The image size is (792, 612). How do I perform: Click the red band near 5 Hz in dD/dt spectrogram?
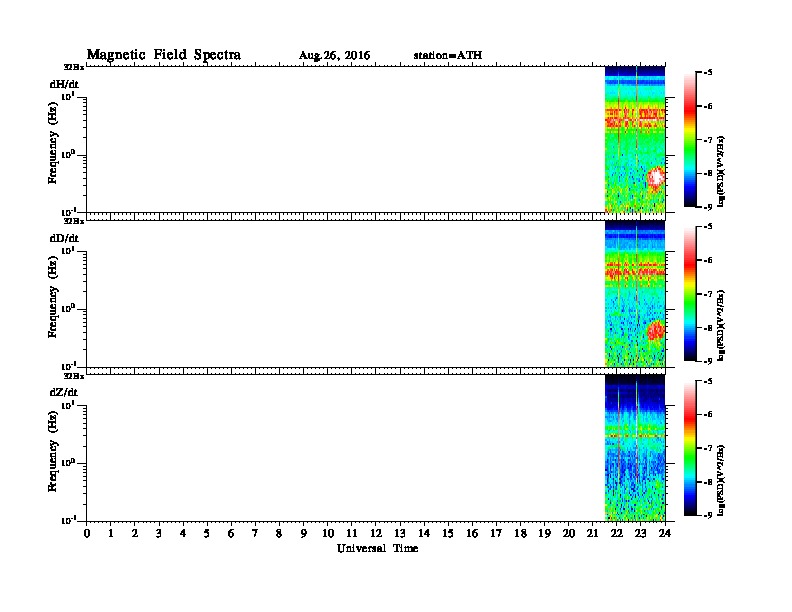click(635, 271)
